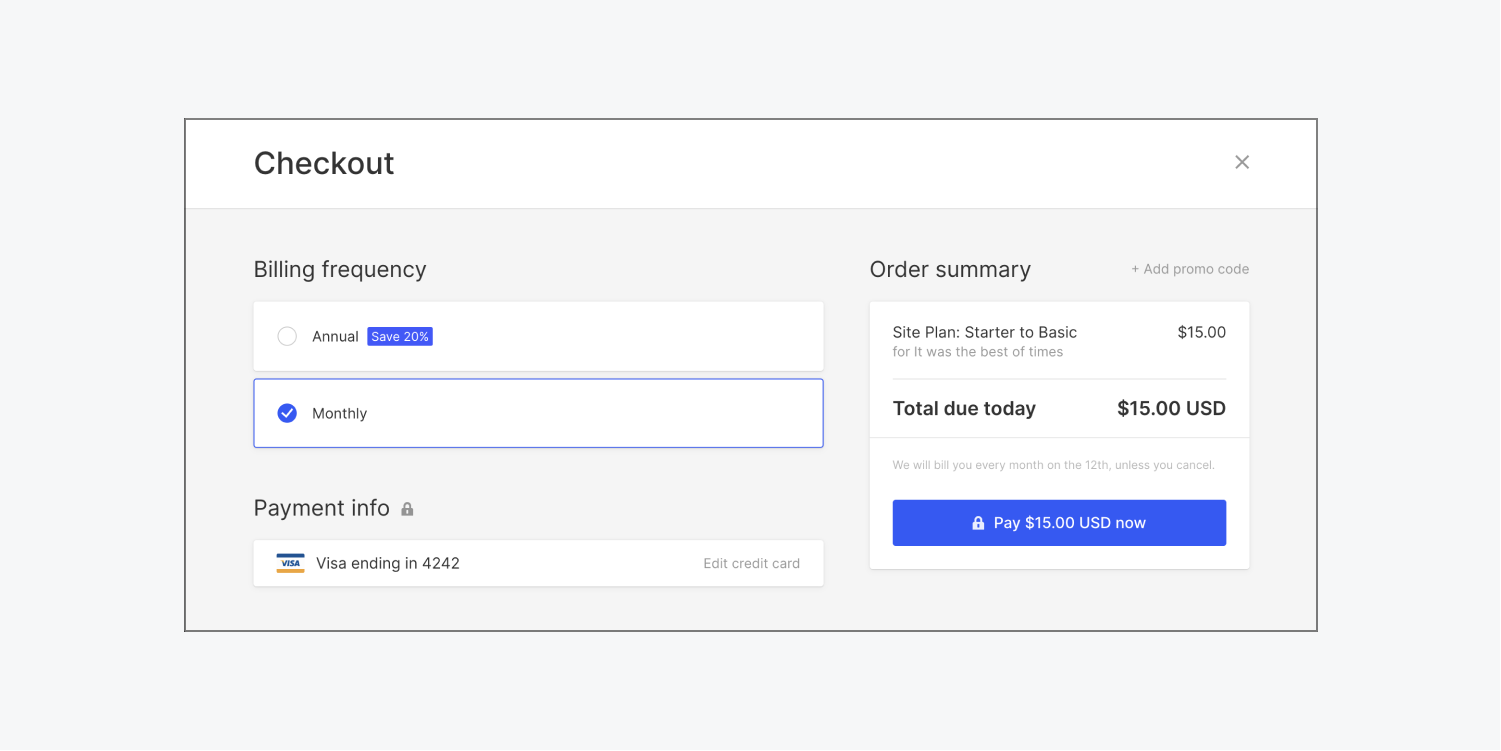Image resolution: width=1501 pixels, height=751 pixels.
Task: Click the checked Monthly radio button
Action: 287,413
